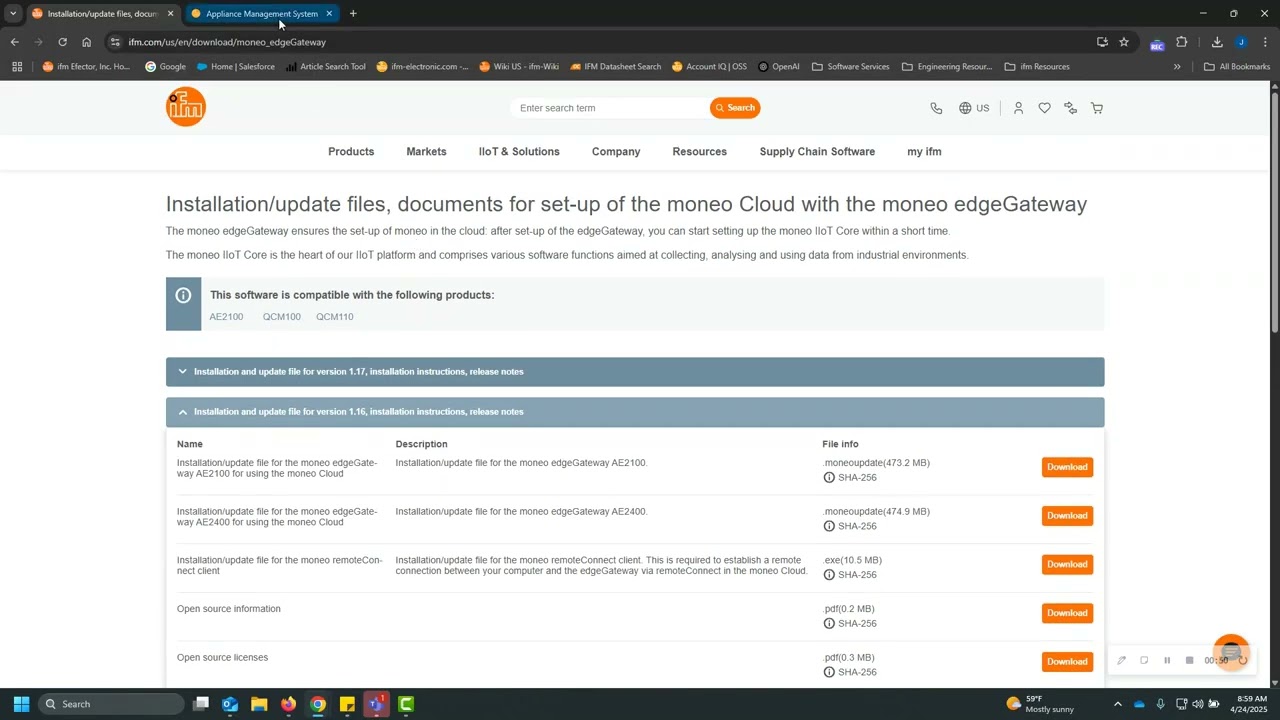Open Microsoft Teams from the taskbar
Image resolution: width=1280 pixels, height=720 pixels.
coord(376,704)
